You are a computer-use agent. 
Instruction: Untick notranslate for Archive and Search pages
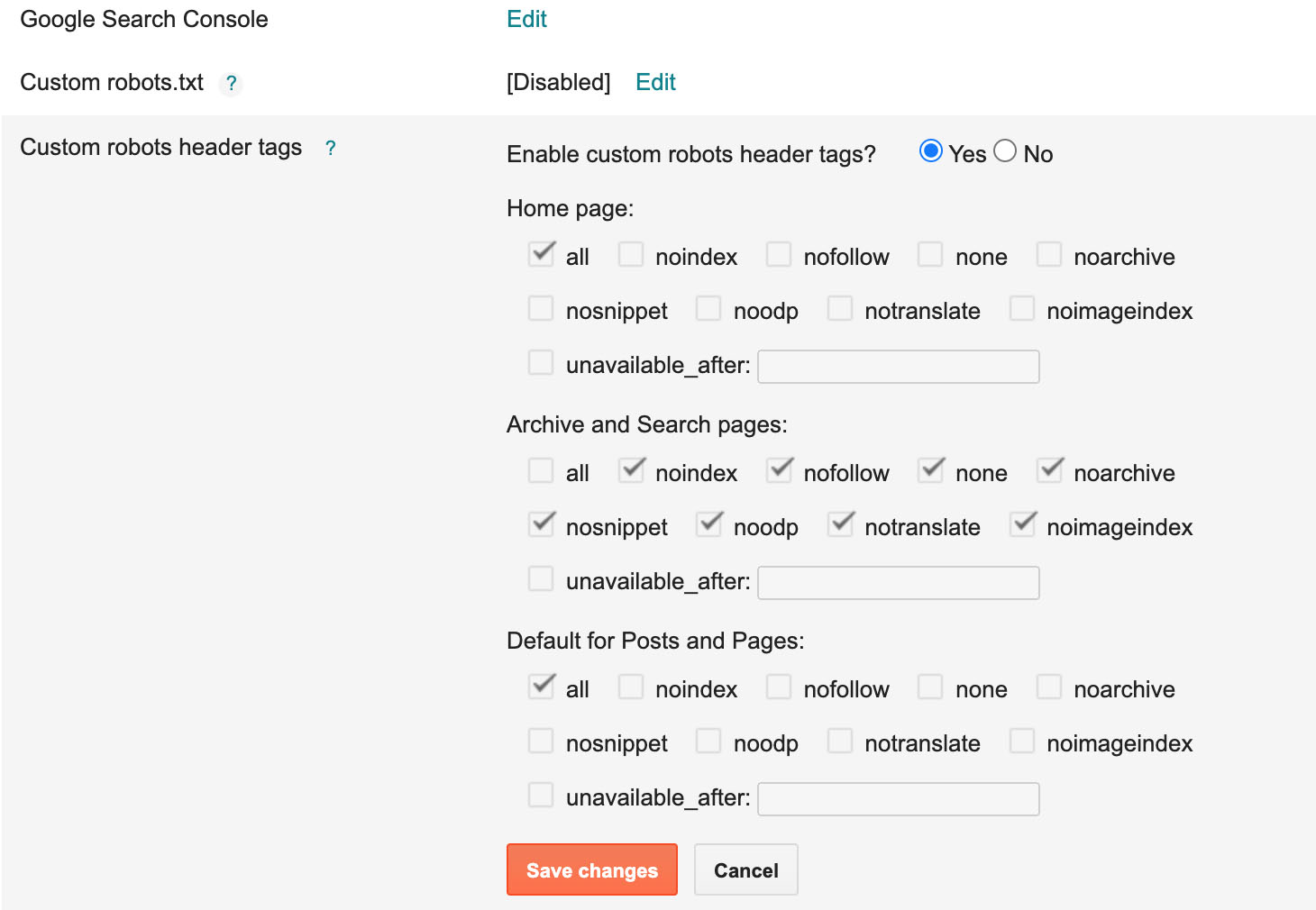(x=840, y=525)
